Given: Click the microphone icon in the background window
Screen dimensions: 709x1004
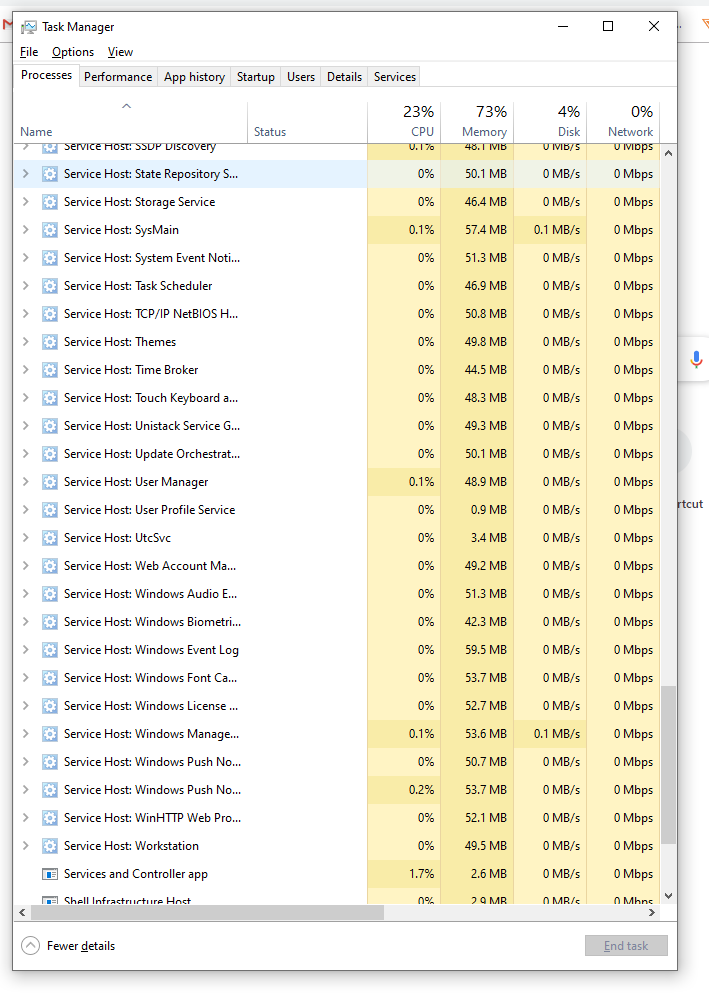Looking at the screenshot, I should pyautogui.click(x=696, y=359).
